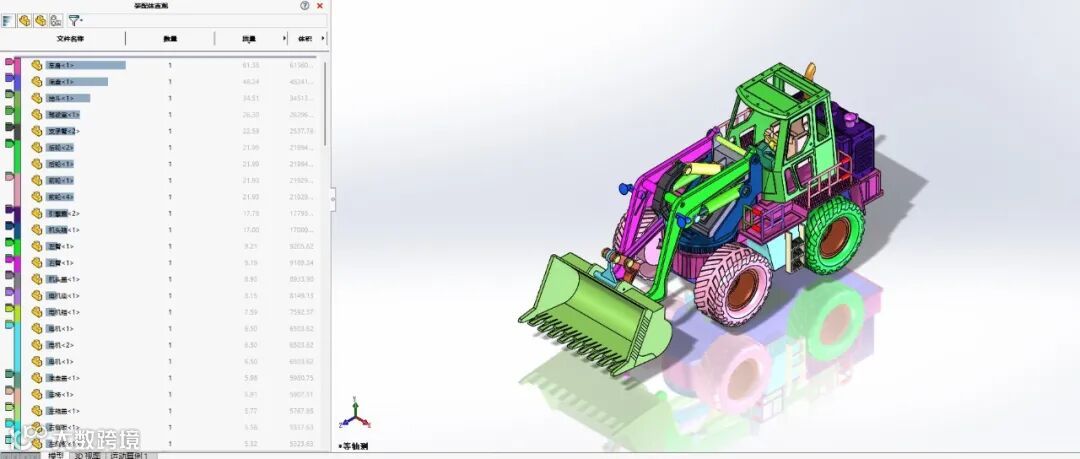Select the volume value 5980.75
1080x459 pixels.
coord(302,378)
